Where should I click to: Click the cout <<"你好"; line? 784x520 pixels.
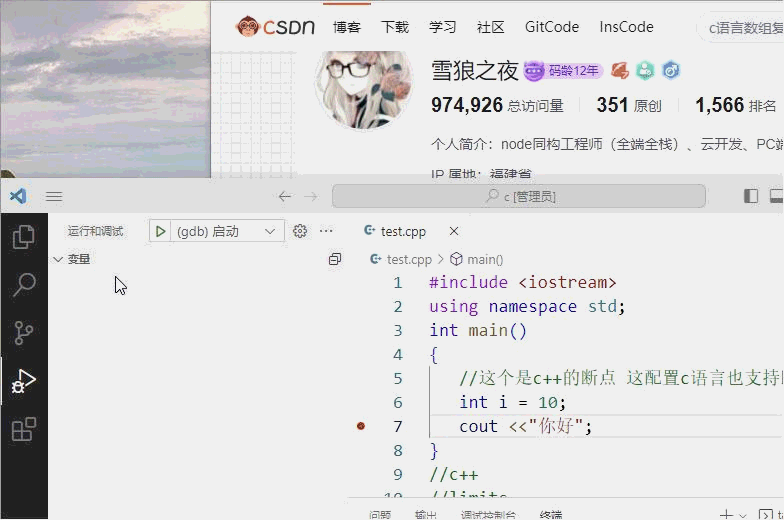point(526,426)
